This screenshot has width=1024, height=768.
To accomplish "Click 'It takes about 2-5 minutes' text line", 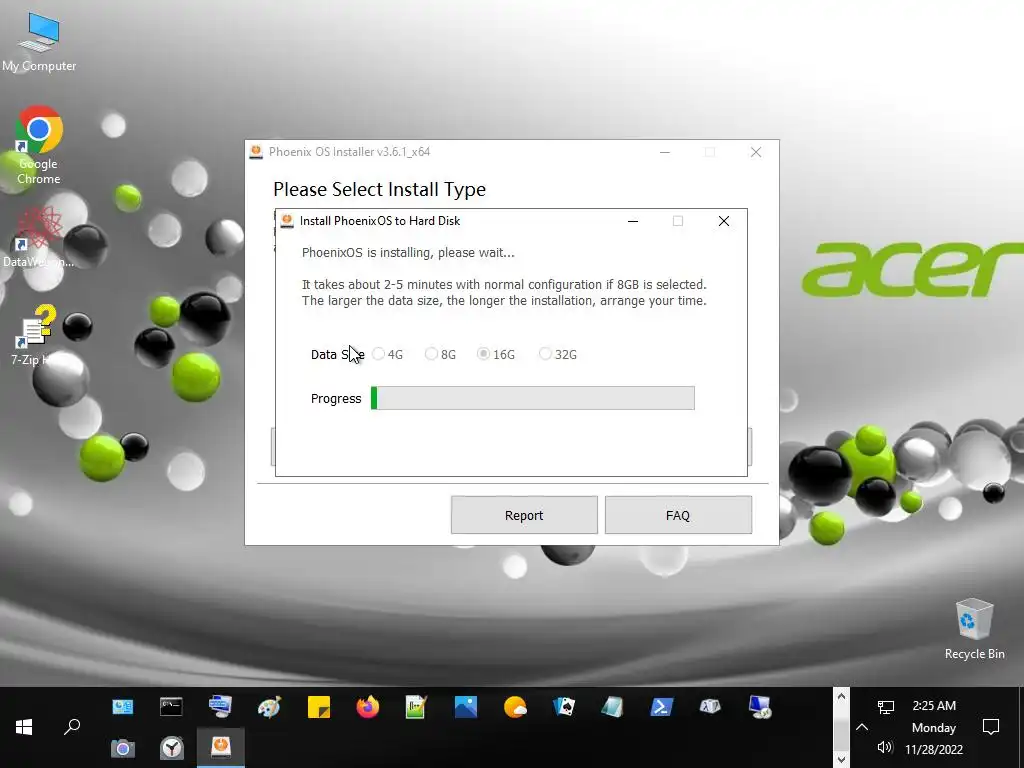I will click(504, 285).
